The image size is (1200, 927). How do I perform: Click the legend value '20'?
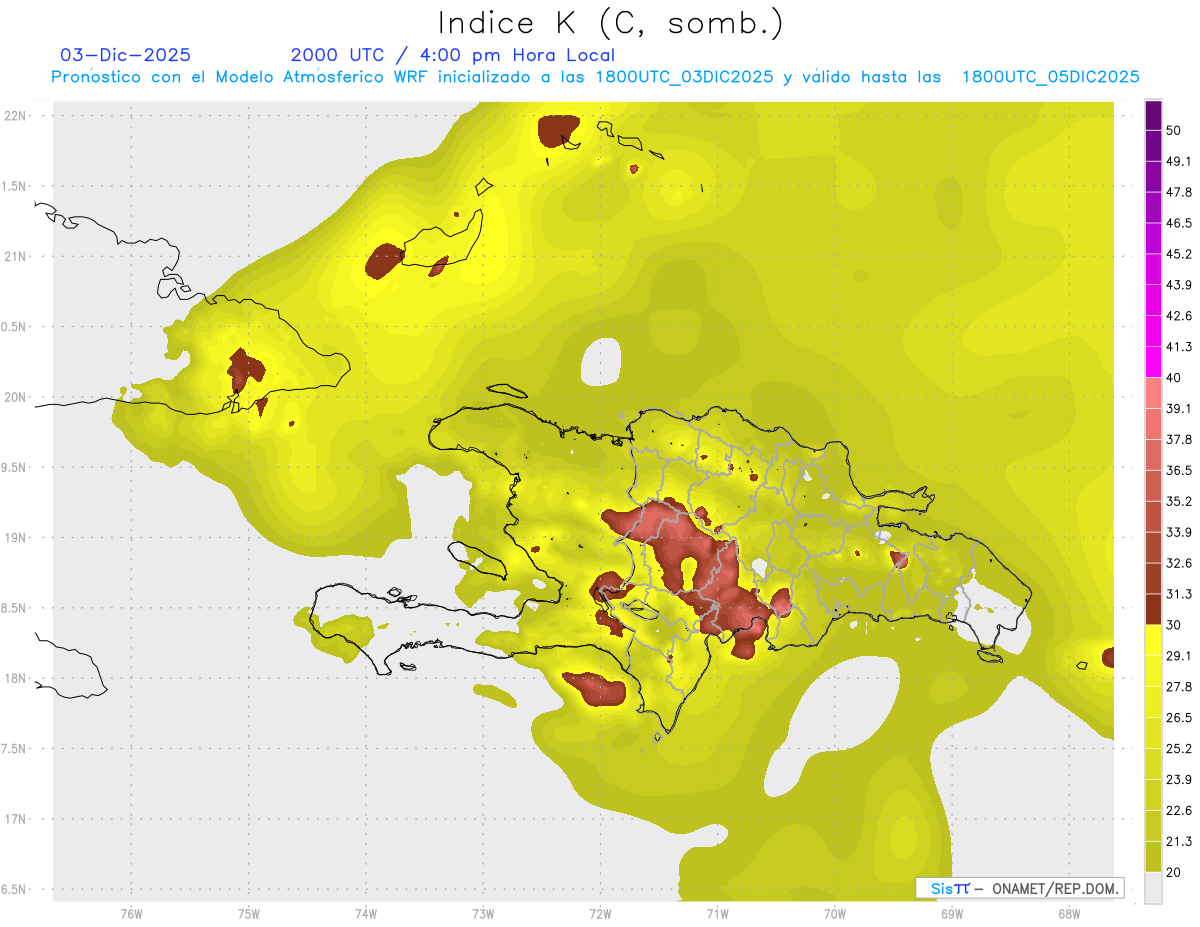[1174, 873]
